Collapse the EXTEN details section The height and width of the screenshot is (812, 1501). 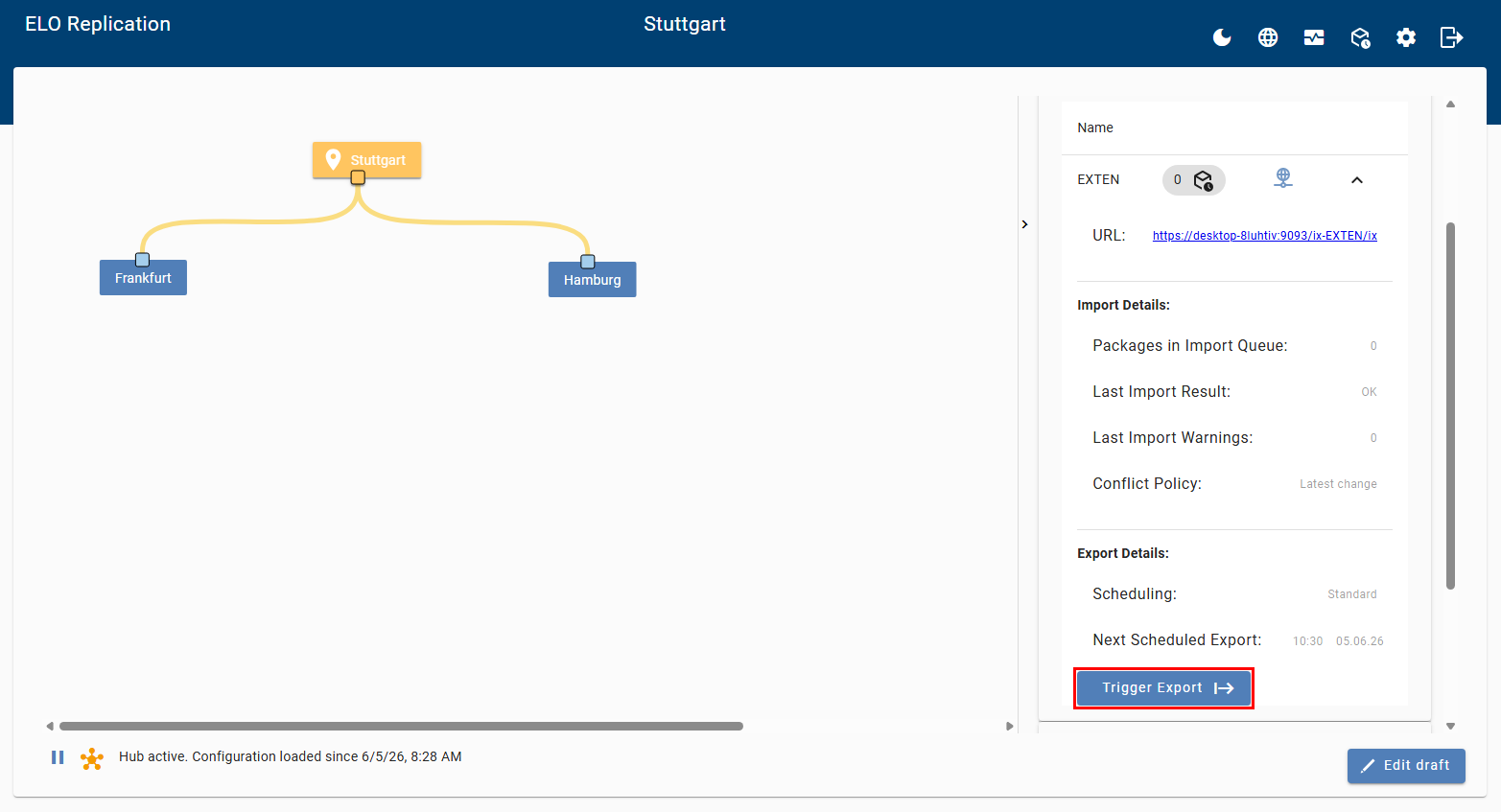click(x=1357, y=180)
